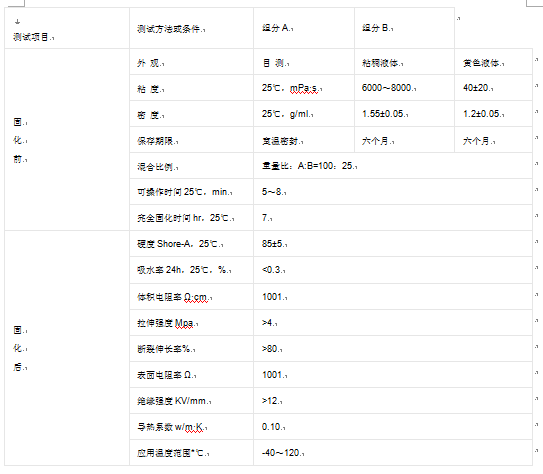Click the 测试方法或条件 header cell
This screenshot has width=543, height=474.
[192, 28]
